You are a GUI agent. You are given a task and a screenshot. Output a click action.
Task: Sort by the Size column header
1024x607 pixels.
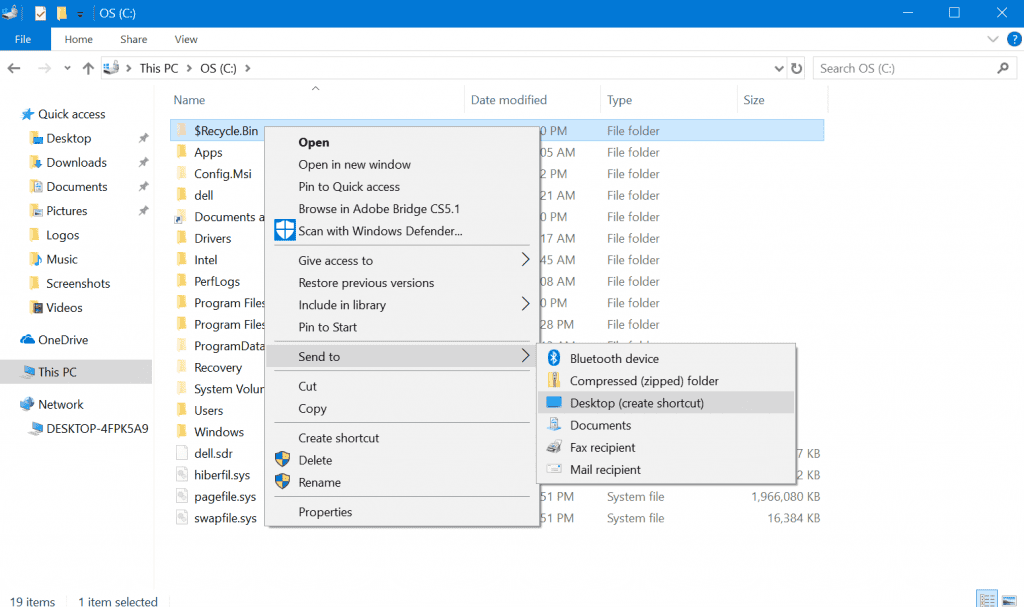754,100
